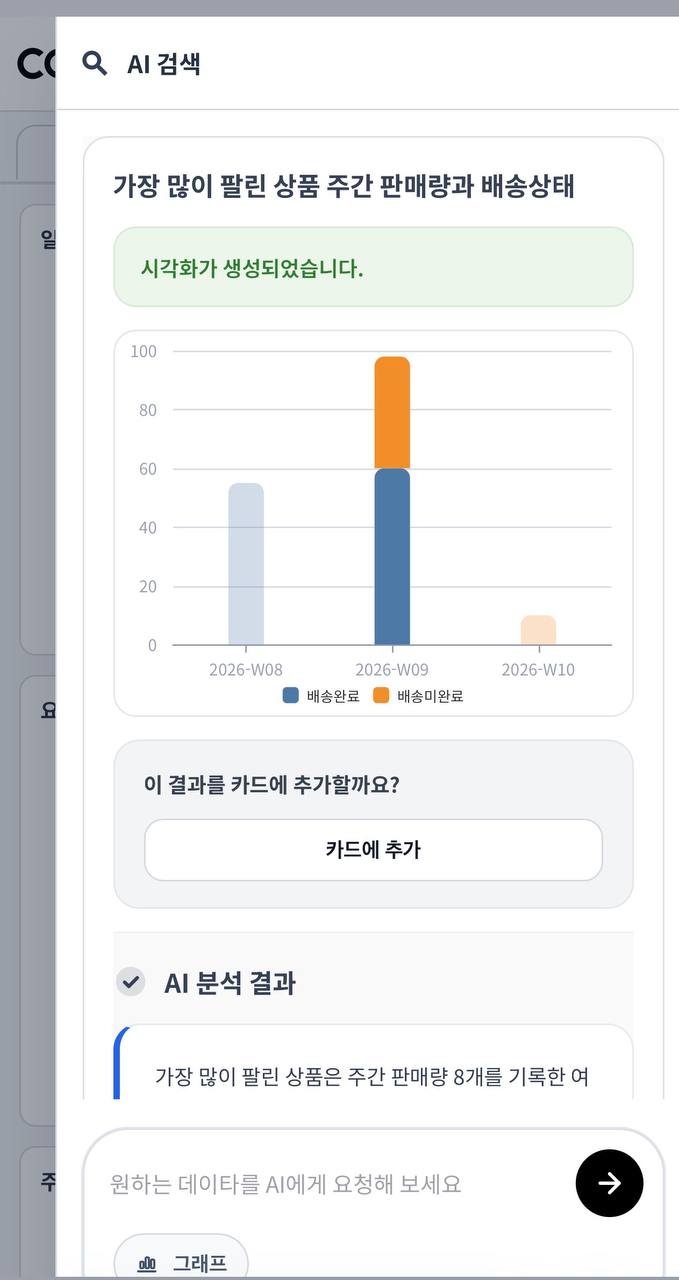
Task: Click the blue 배송완료 legend swatch
Action: 291,696
